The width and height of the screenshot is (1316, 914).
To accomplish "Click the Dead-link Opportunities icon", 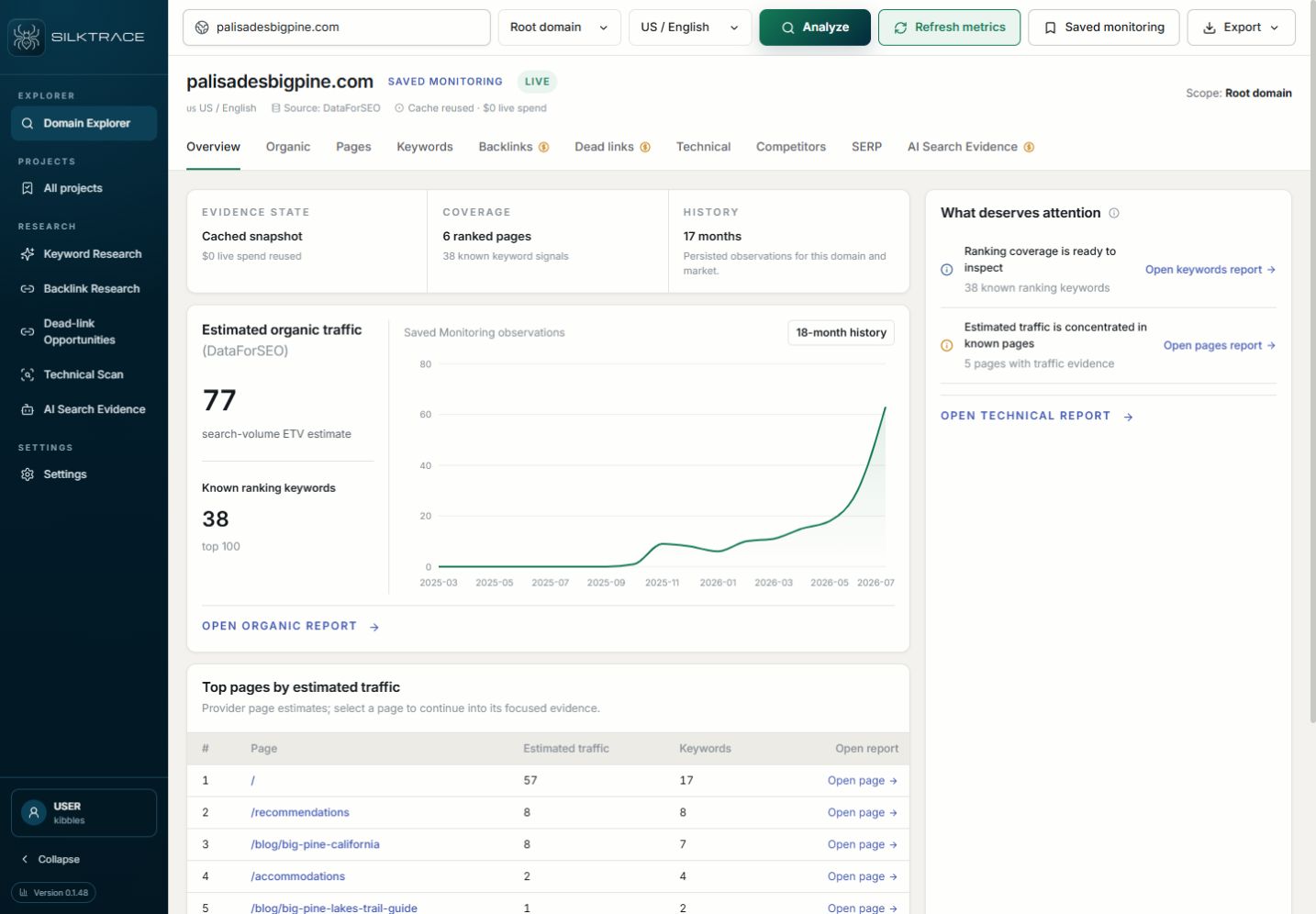I will (28, 331).
